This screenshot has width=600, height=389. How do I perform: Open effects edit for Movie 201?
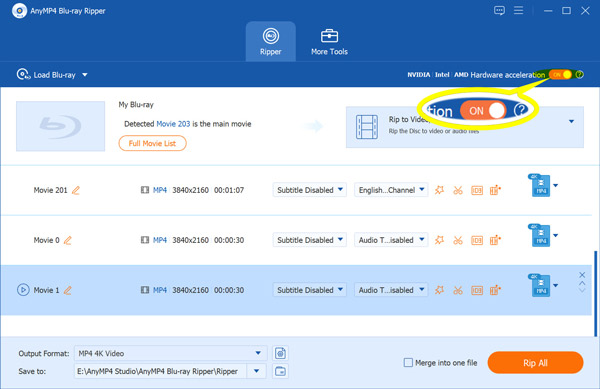click(439, 190)
